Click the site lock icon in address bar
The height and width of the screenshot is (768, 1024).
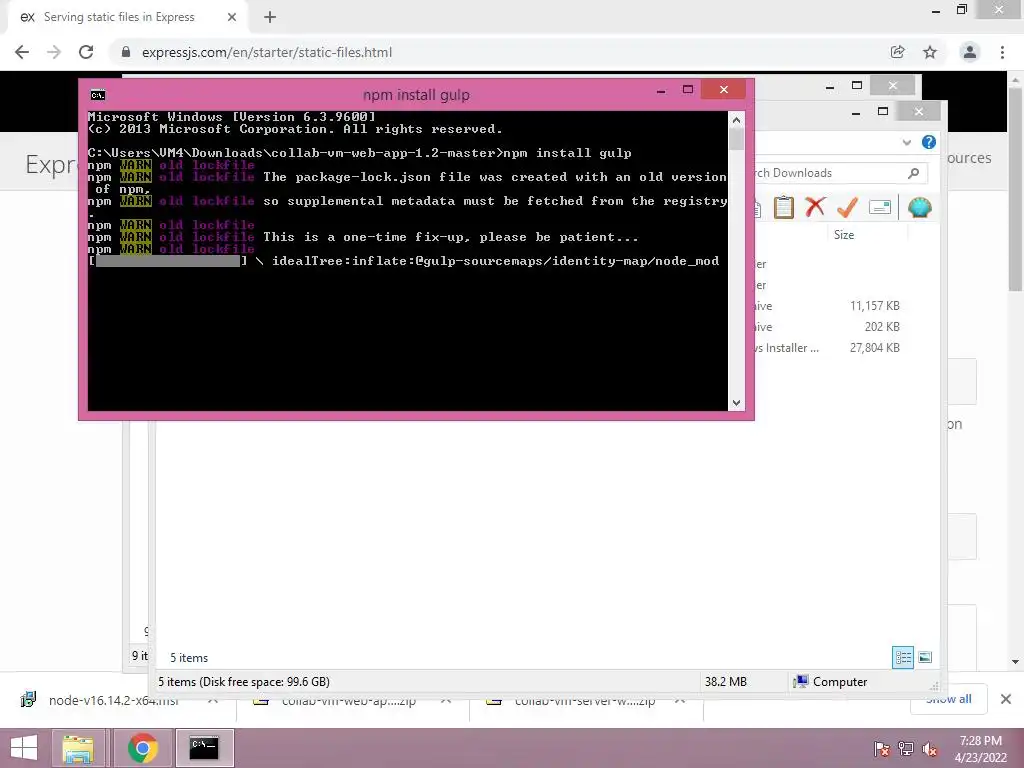point(126,52)
